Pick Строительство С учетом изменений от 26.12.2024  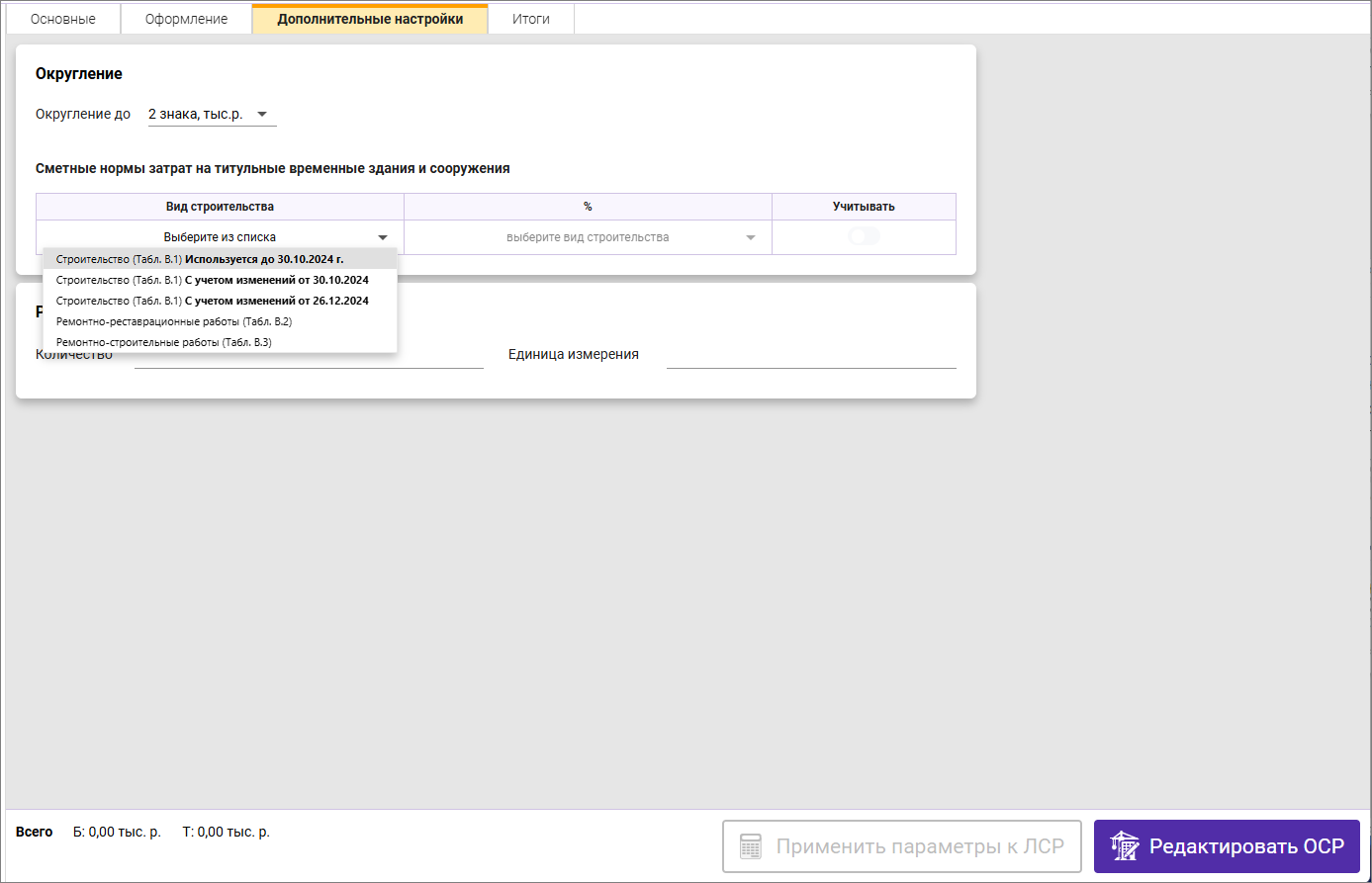click(x=212, y=301)
